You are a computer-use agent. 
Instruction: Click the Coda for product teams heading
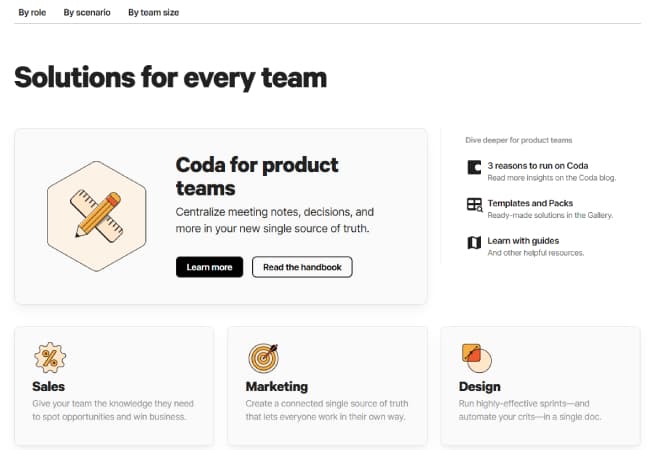point(257,175)
